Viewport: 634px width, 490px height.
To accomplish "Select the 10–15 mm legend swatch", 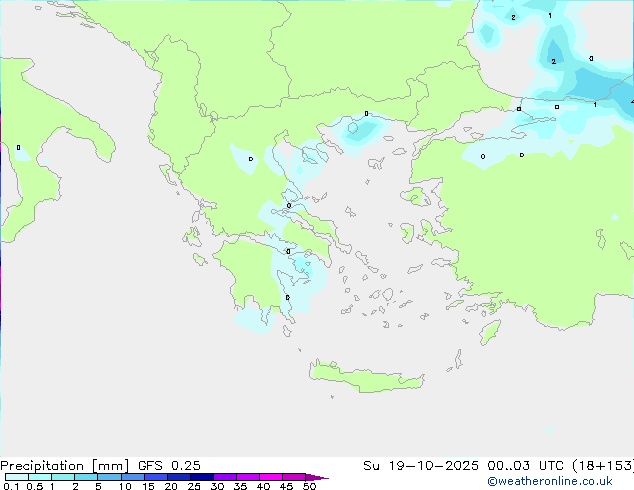I will pyautogui.click(x=132, y=477).
